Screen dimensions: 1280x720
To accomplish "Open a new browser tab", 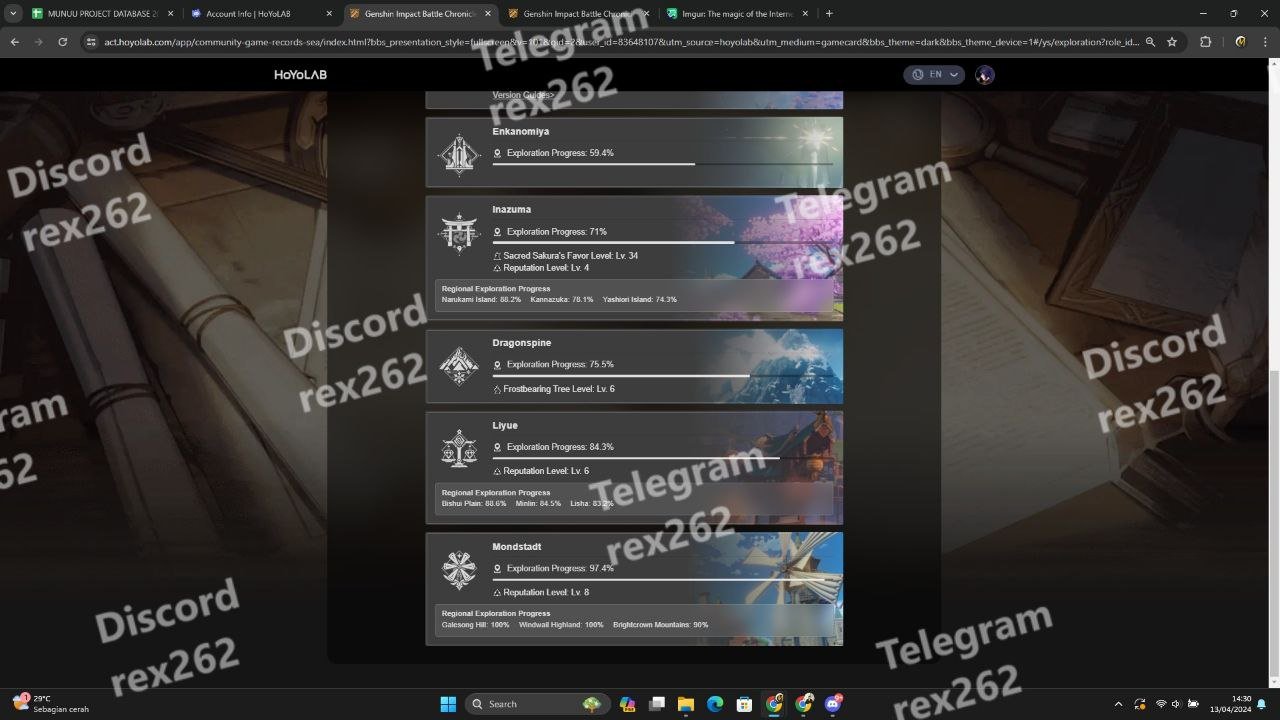I will tap(829, 14).
